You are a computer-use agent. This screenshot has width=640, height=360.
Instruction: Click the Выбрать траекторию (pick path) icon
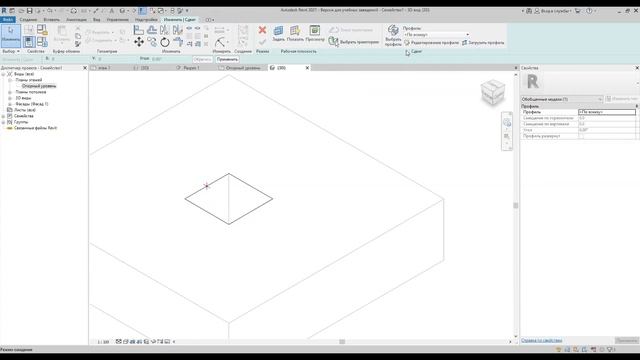tap(333, 41)
